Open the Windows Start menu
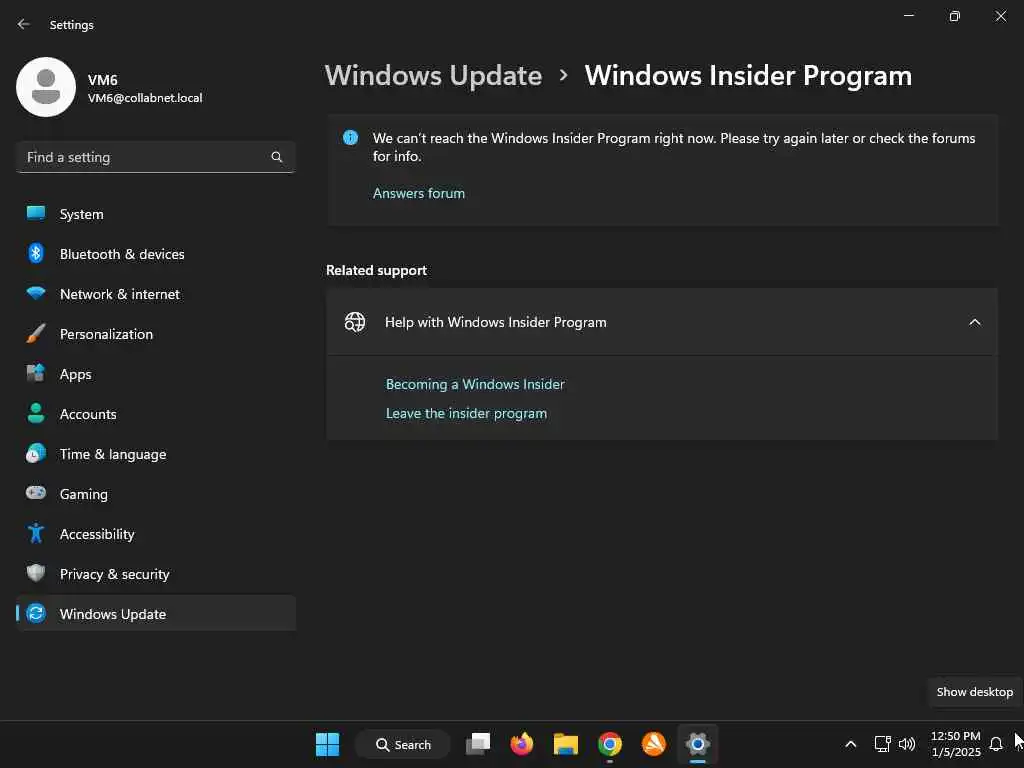The width and height of the screenshot is (1024, 768). 327,744
